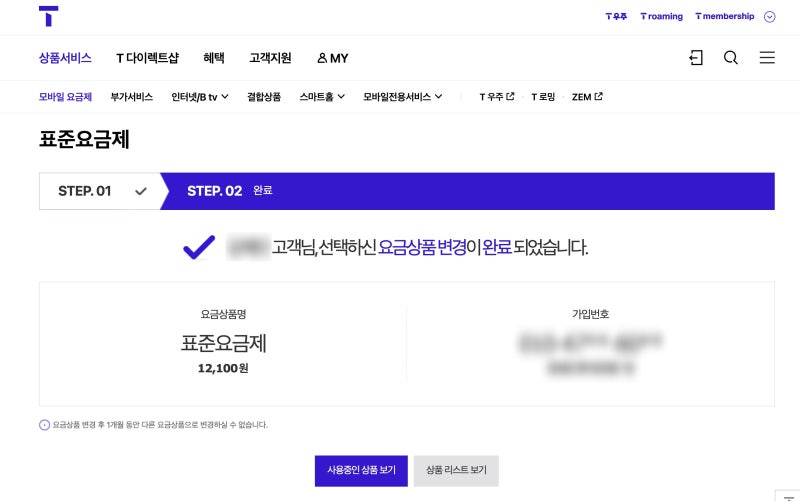The width and height of the screenshot is (800, 501).
Task: Open the T 우주 top link
Action: click(616, 16)
